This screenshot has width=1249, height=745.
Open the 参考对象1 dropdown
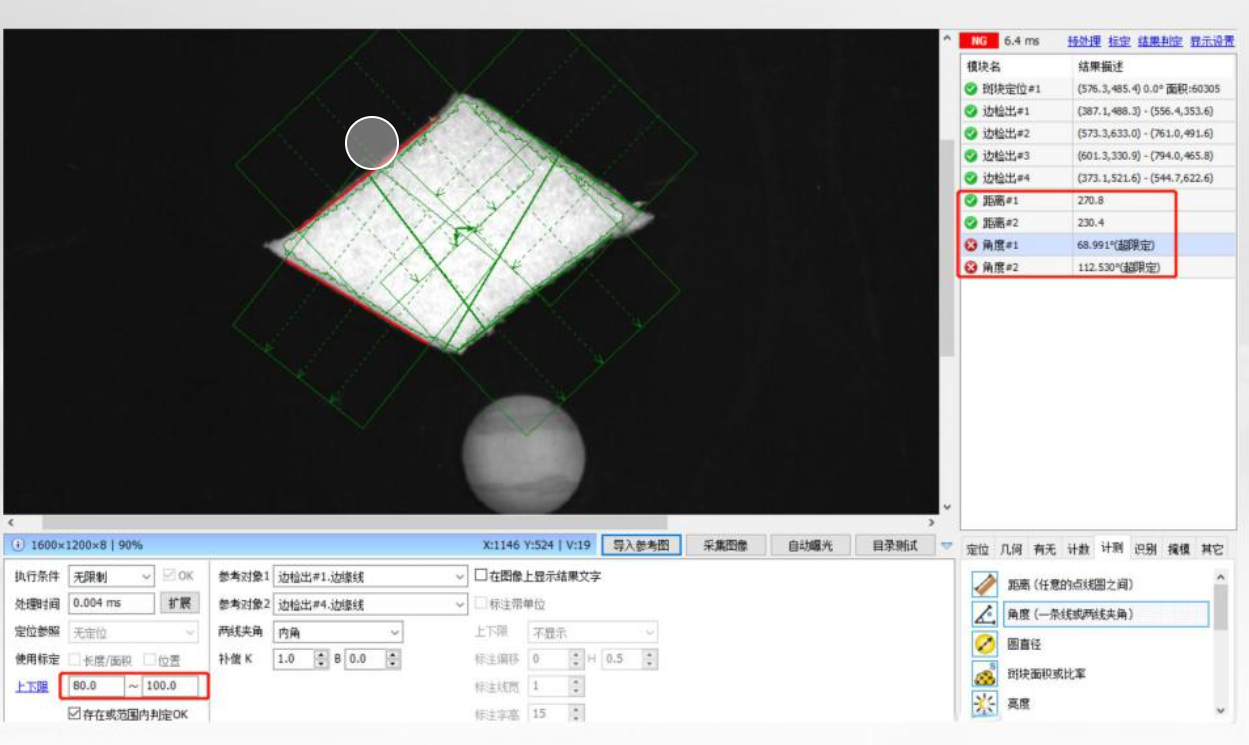(x=370, y=577)
